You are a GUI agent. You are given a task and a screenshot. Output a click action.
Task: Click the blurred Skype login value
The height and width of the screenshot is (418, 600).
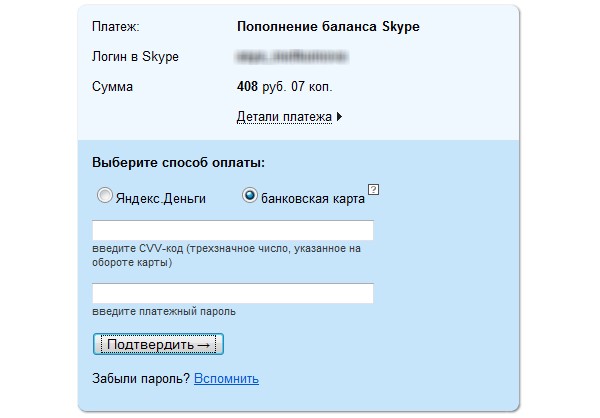point(292,57)
